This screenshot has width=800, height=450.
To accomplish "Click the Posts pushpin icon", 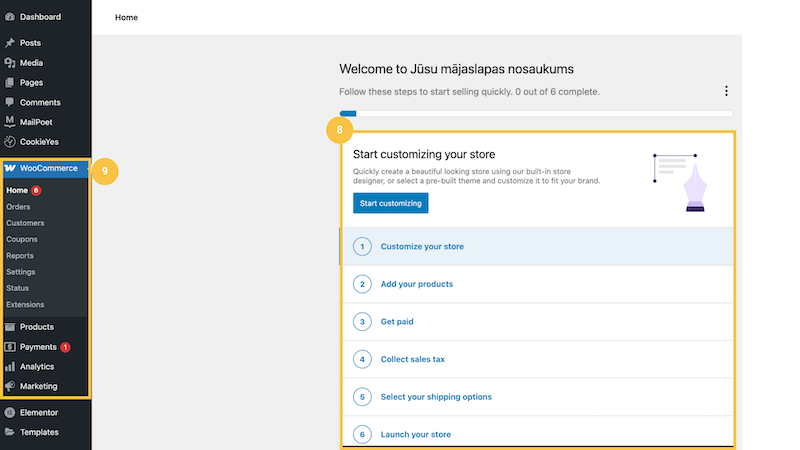I will (10, 43).
